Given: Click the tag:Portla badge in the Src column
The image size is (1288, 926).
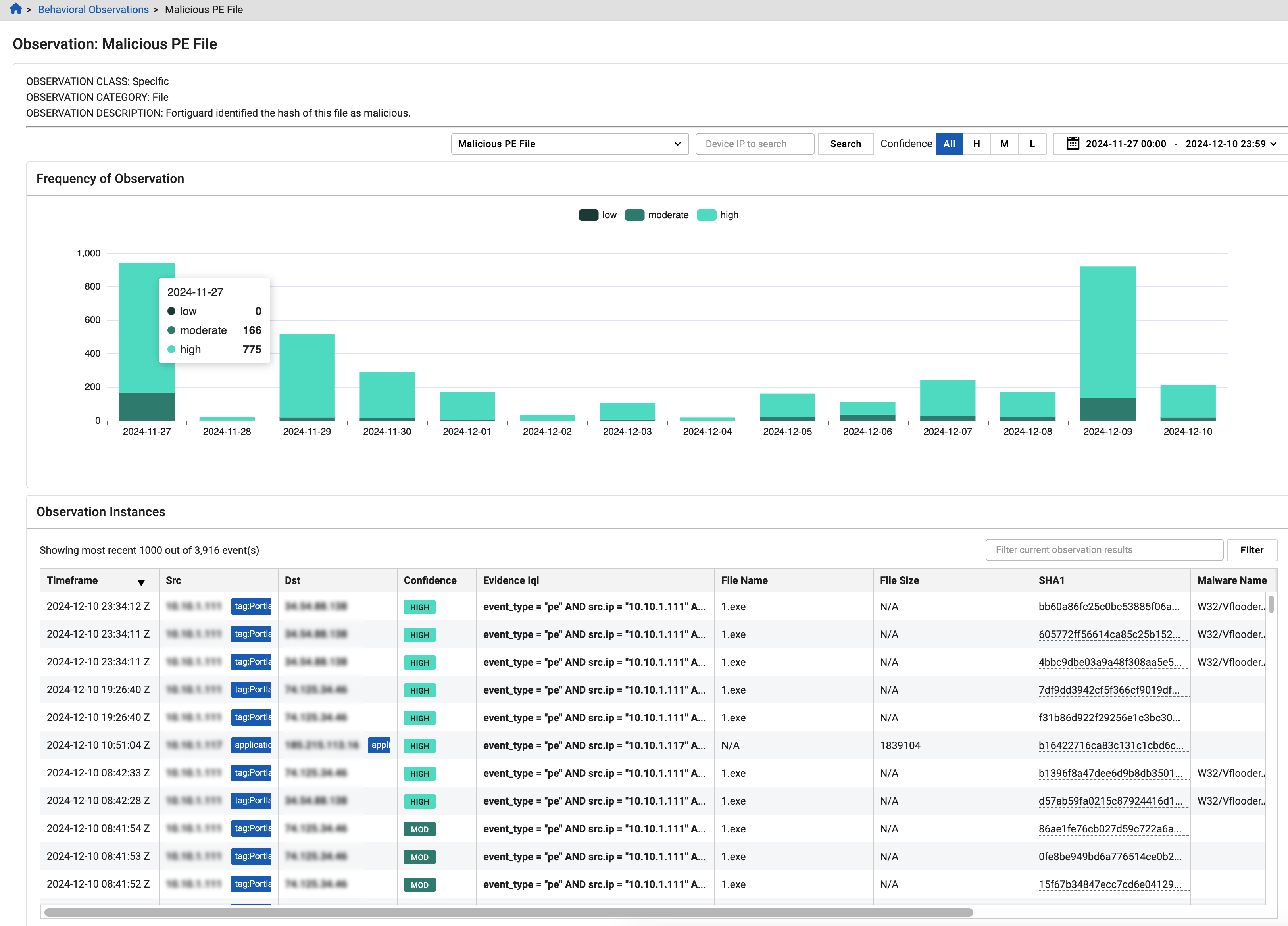Looking at the screenshot, I should (252, 606).
